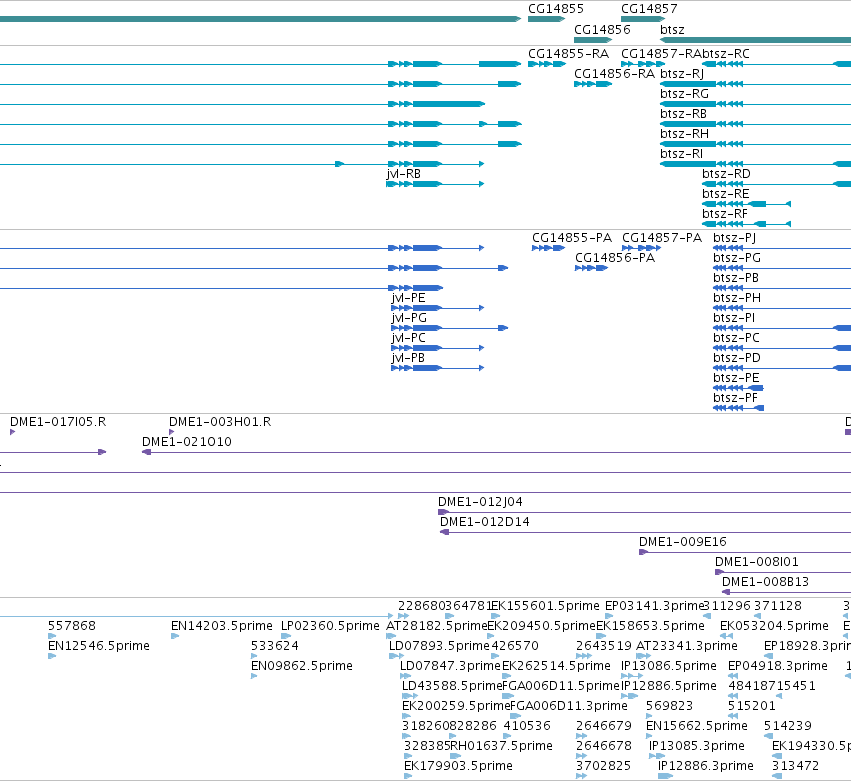Select the btsz-RG transcript label
The height and width of the screenshot is (781, 851).
click(684, 94)
